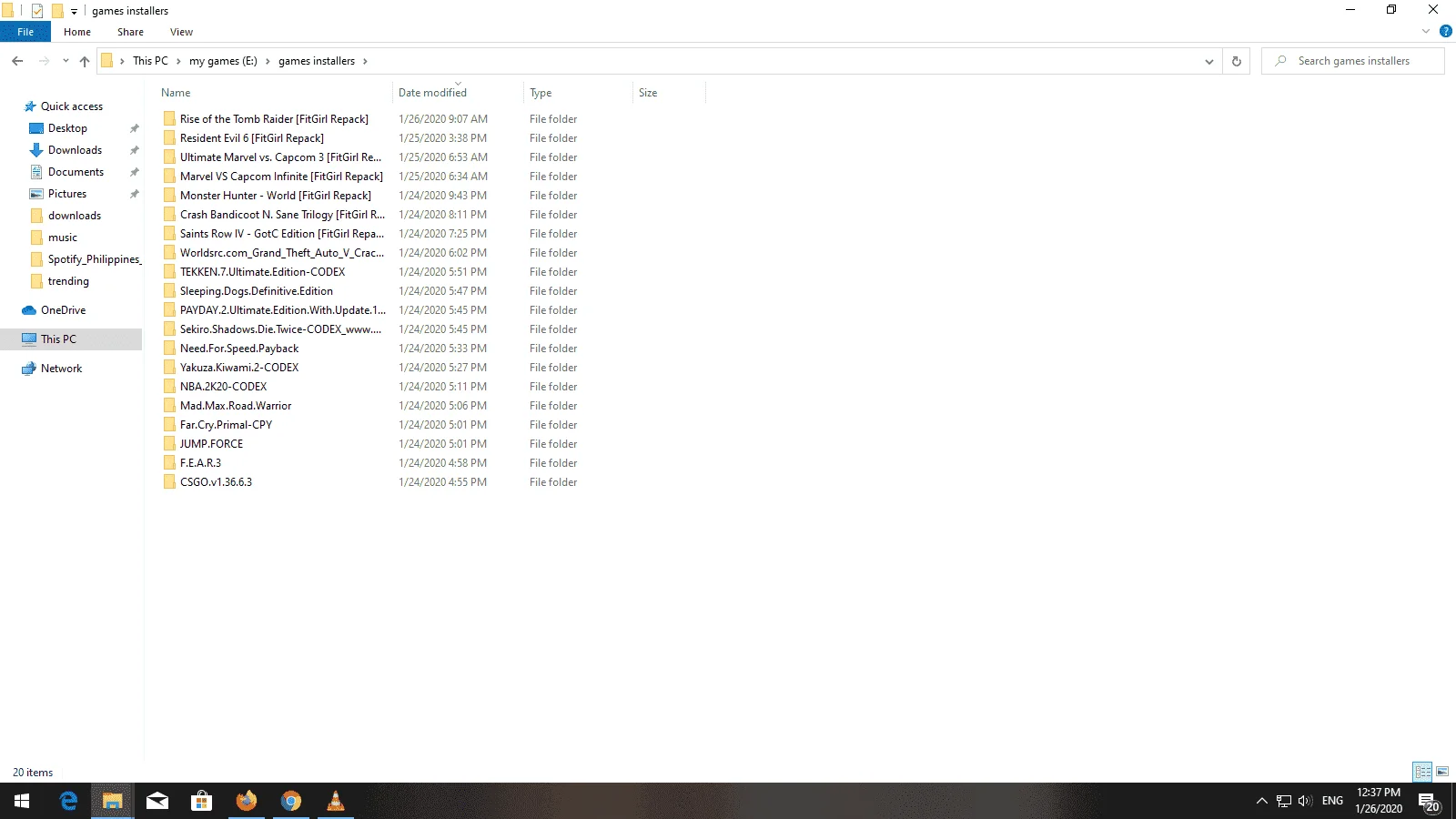The image size is (1456, 819).
Task: Select the Resident Evil 6 folder
Action: click(x=252, y=138)
